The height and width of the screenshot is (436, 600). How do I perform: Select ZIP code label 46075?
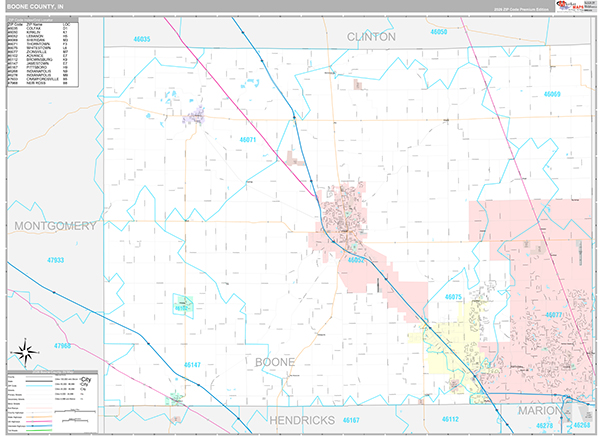(x=453, y=297)
